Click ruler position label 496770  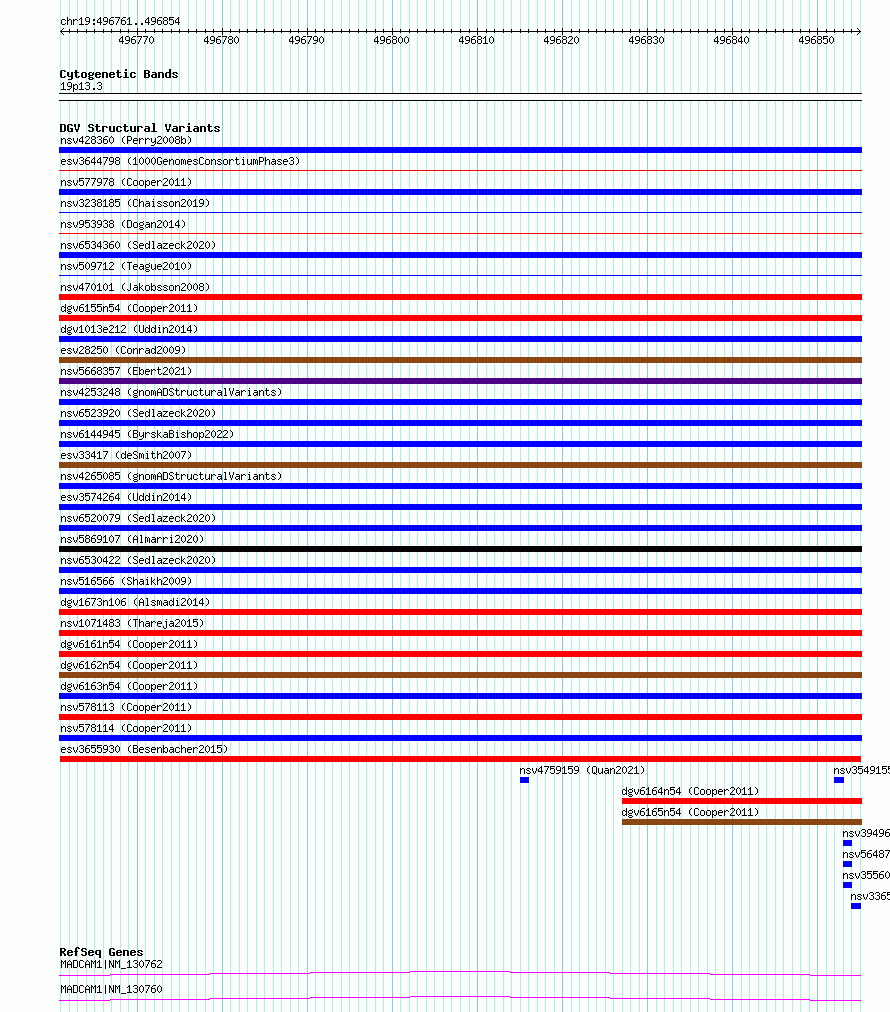pos(136,40)
